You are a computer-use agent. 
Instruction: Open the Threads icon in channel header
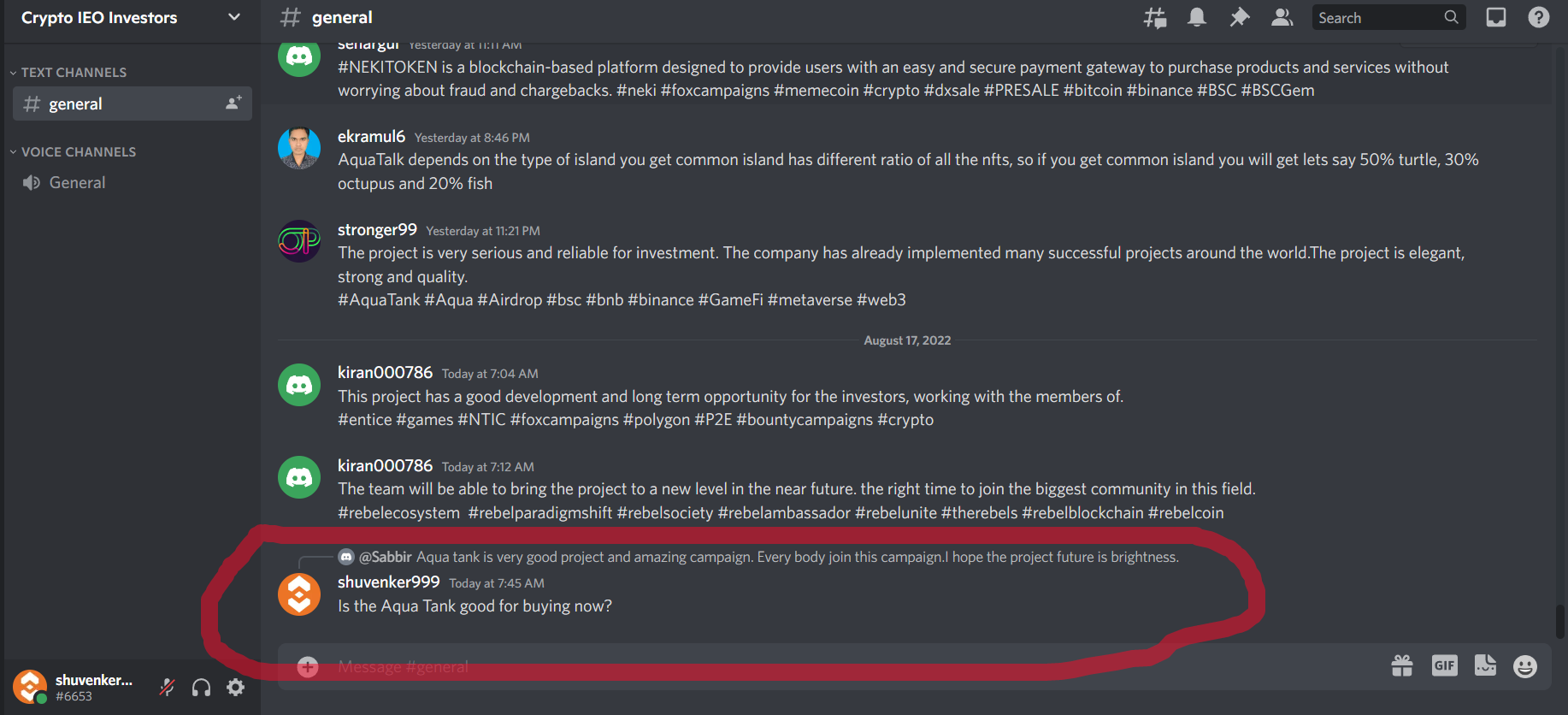1155,17
